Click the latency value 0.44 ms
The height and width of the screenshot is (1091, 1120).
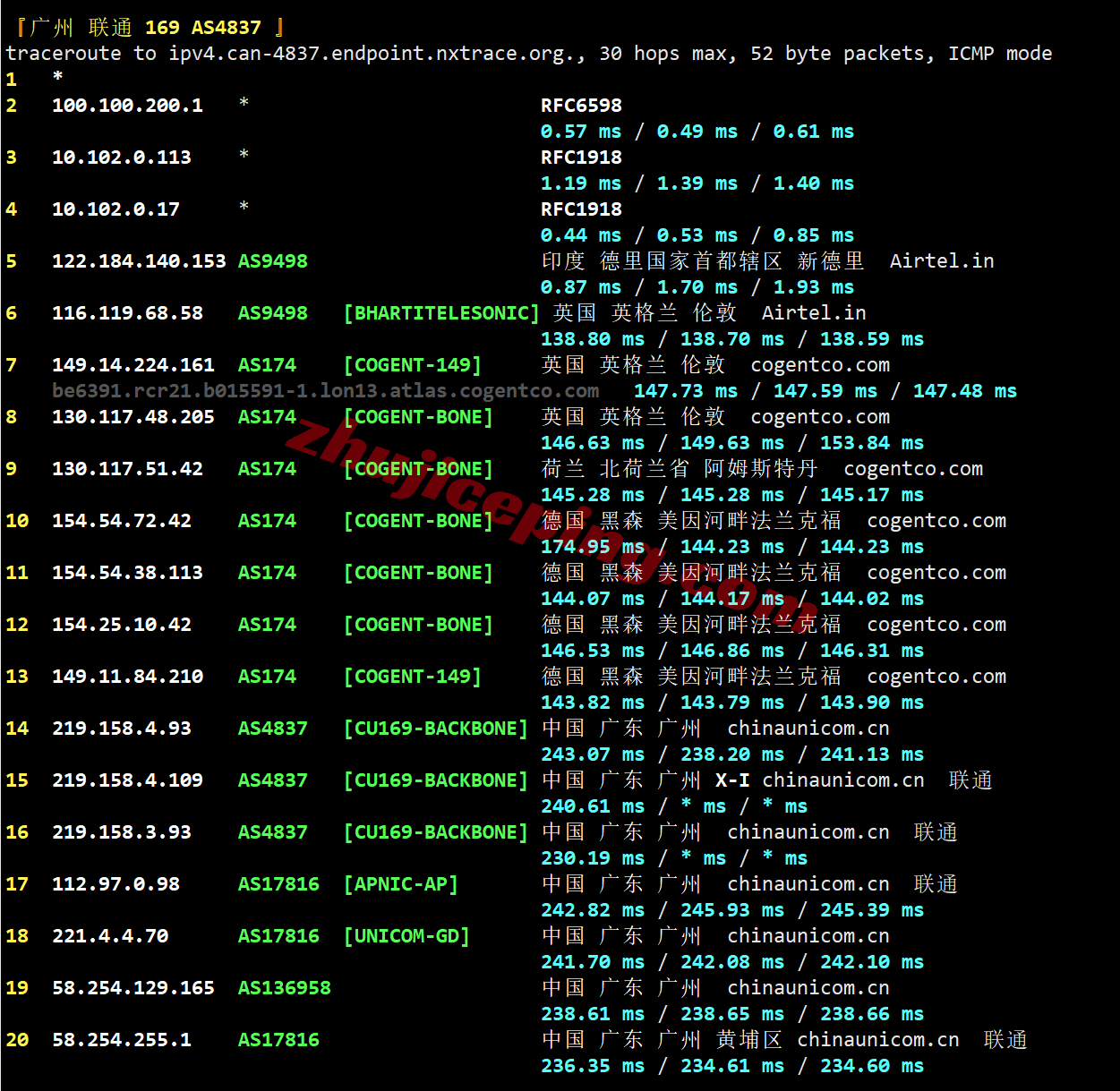(581, 235)
